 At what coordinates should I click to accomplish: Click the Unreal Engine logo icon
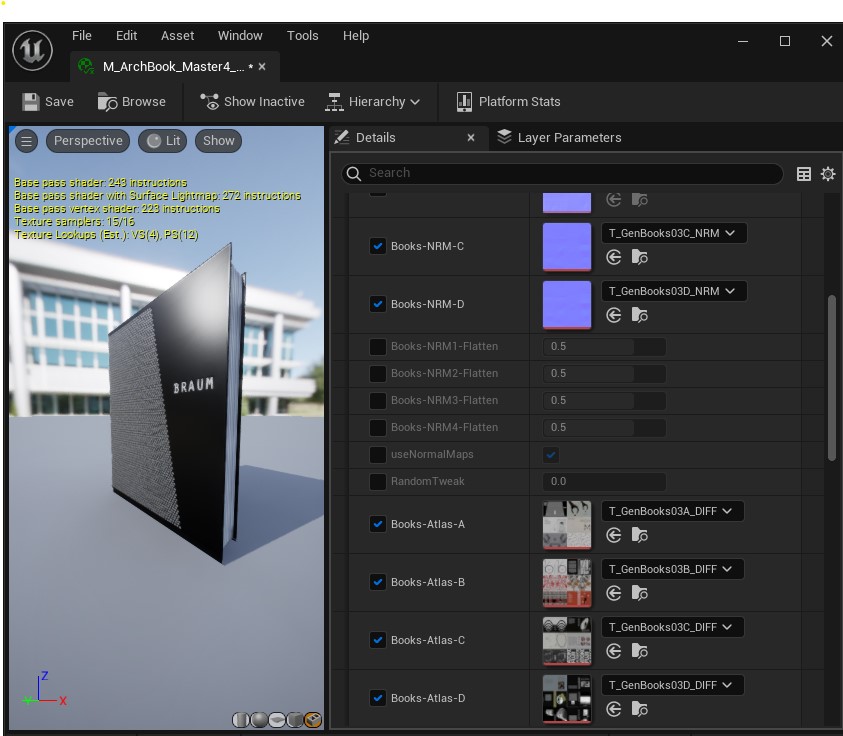coord(32,51)
